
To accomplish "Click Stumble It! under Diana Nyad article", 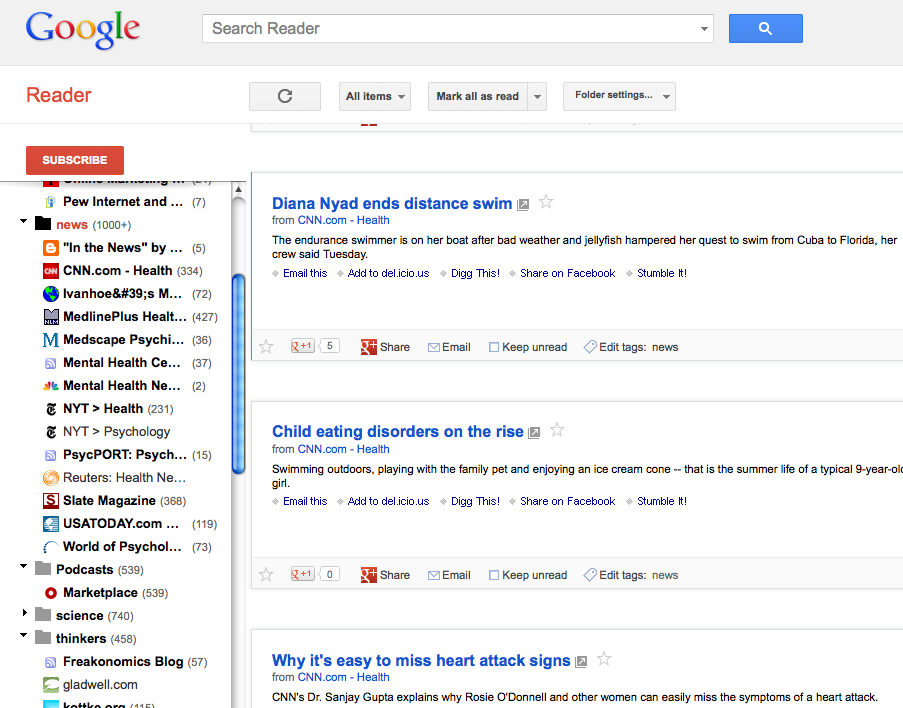I will point(662,273).
